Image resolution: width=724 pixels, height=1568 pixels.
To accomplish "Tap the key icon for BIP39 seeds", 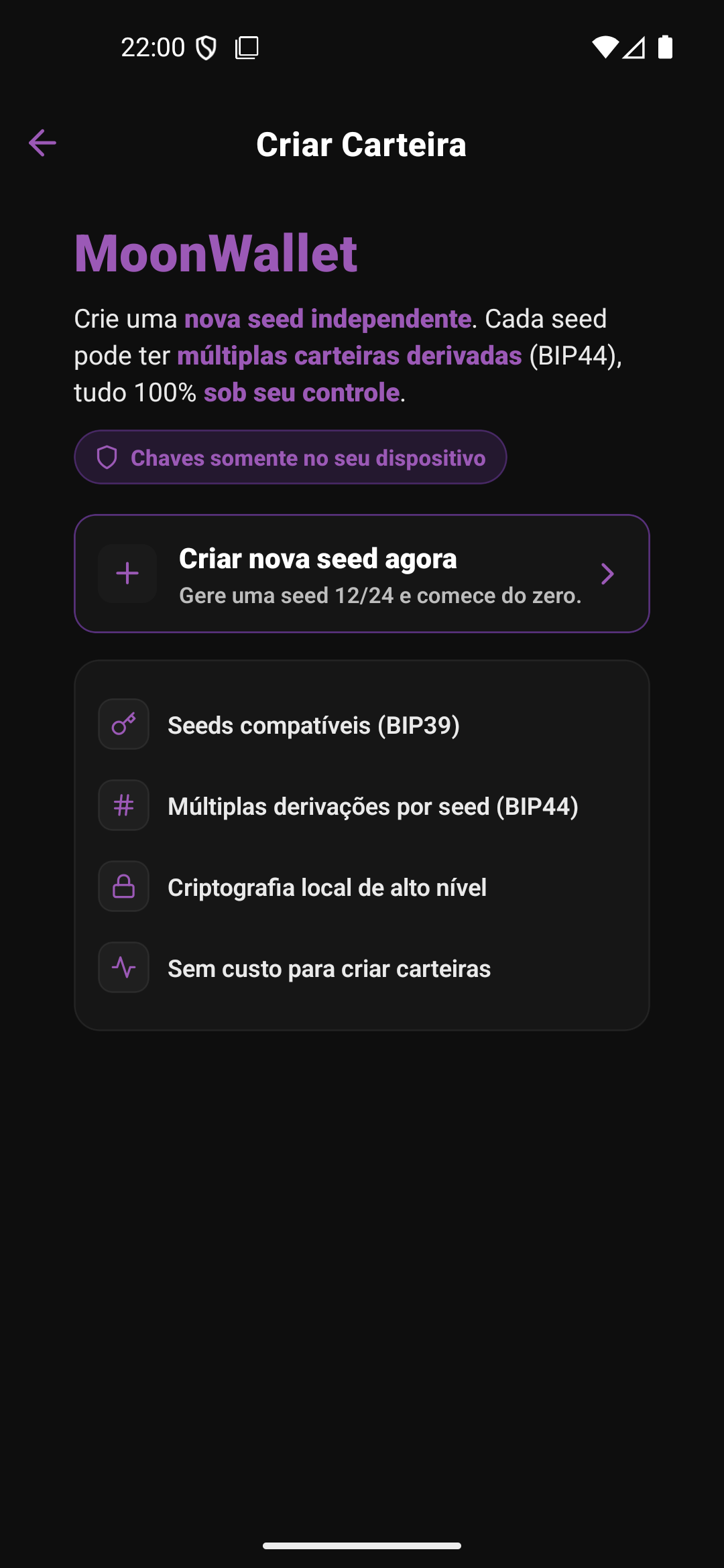I will pos(124,724).
